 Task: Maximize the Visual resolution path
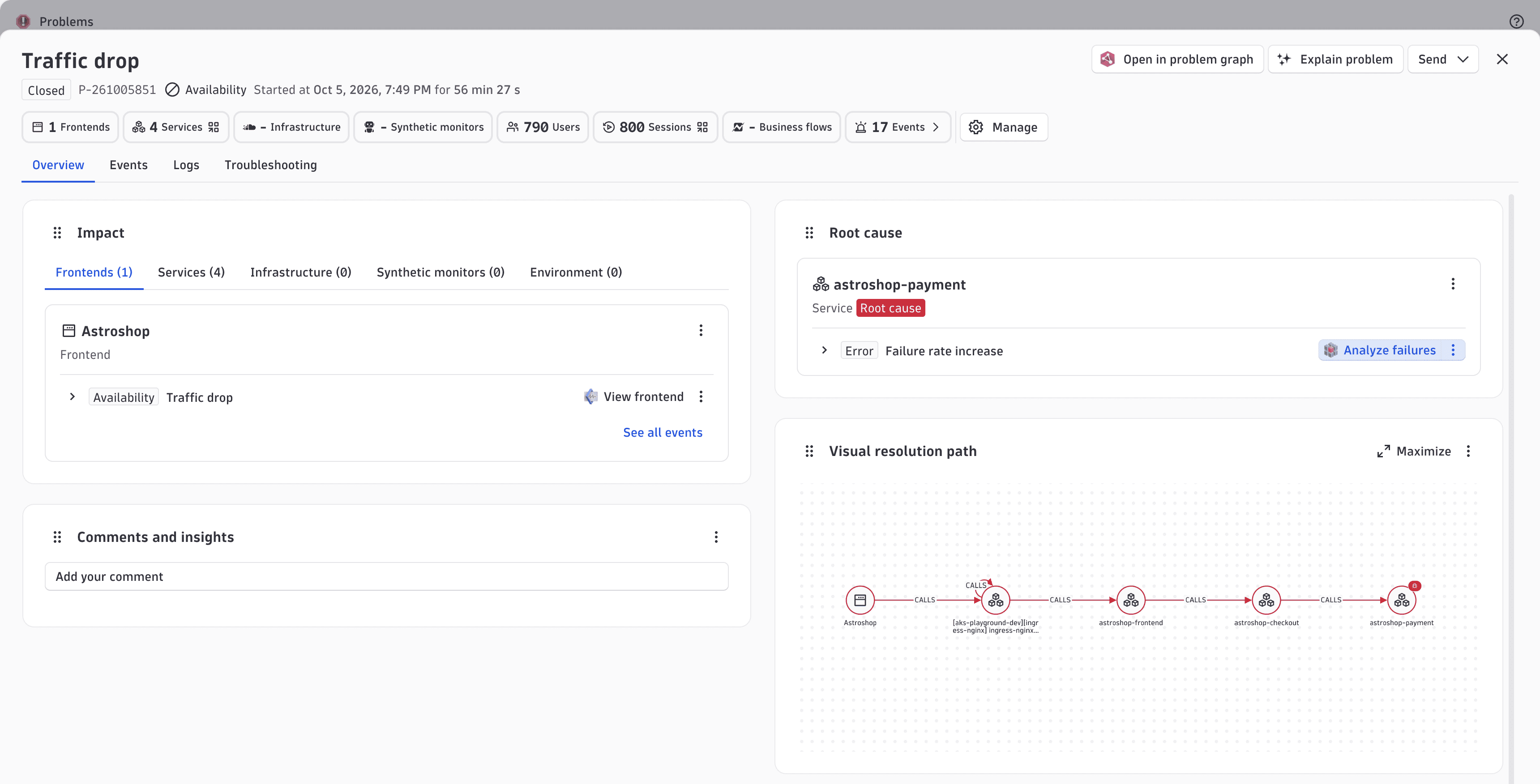[1414, 451]
